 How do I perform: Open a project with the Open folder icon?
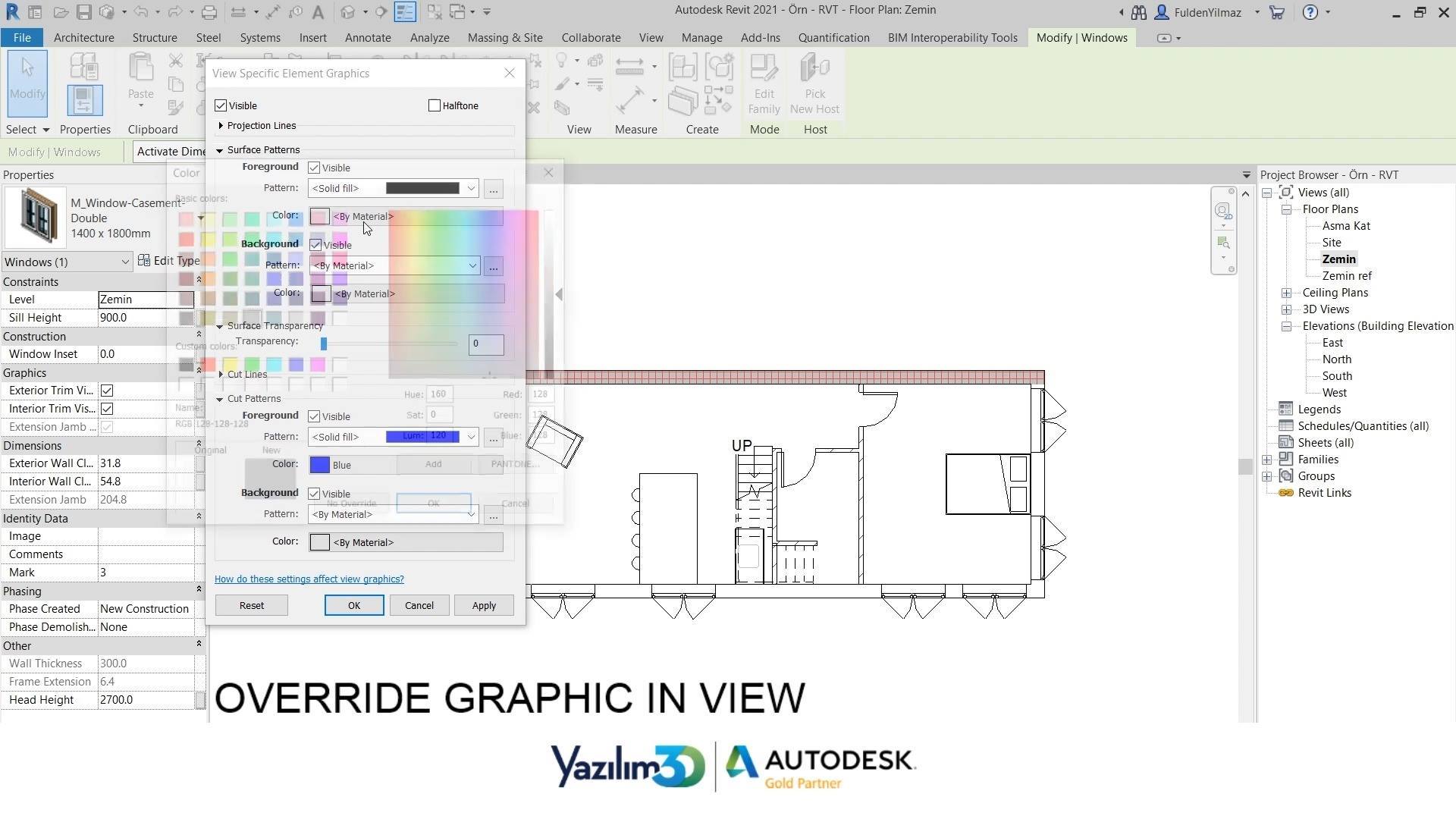point(61,12)
